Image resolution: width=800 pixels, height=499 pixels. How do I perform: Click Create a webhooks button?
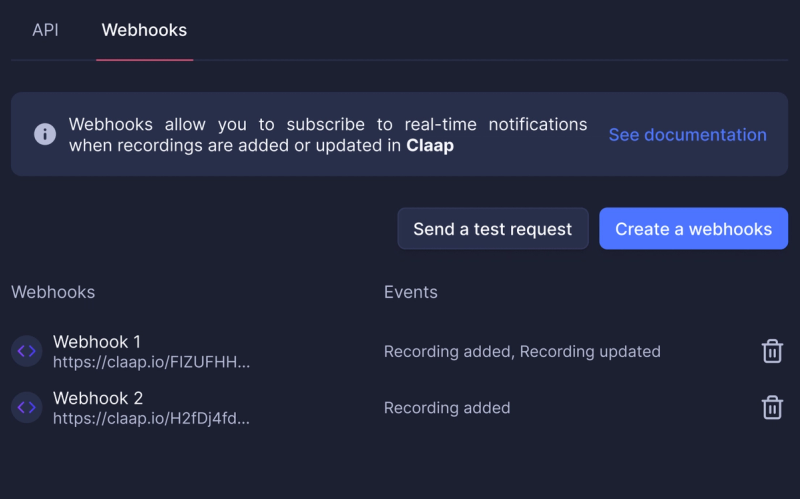[x=693, y=229]
